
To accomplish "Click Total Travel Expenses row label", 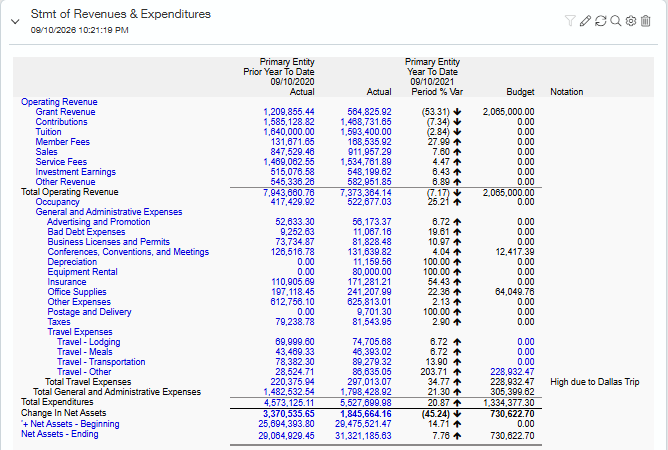I will point(88,382).
